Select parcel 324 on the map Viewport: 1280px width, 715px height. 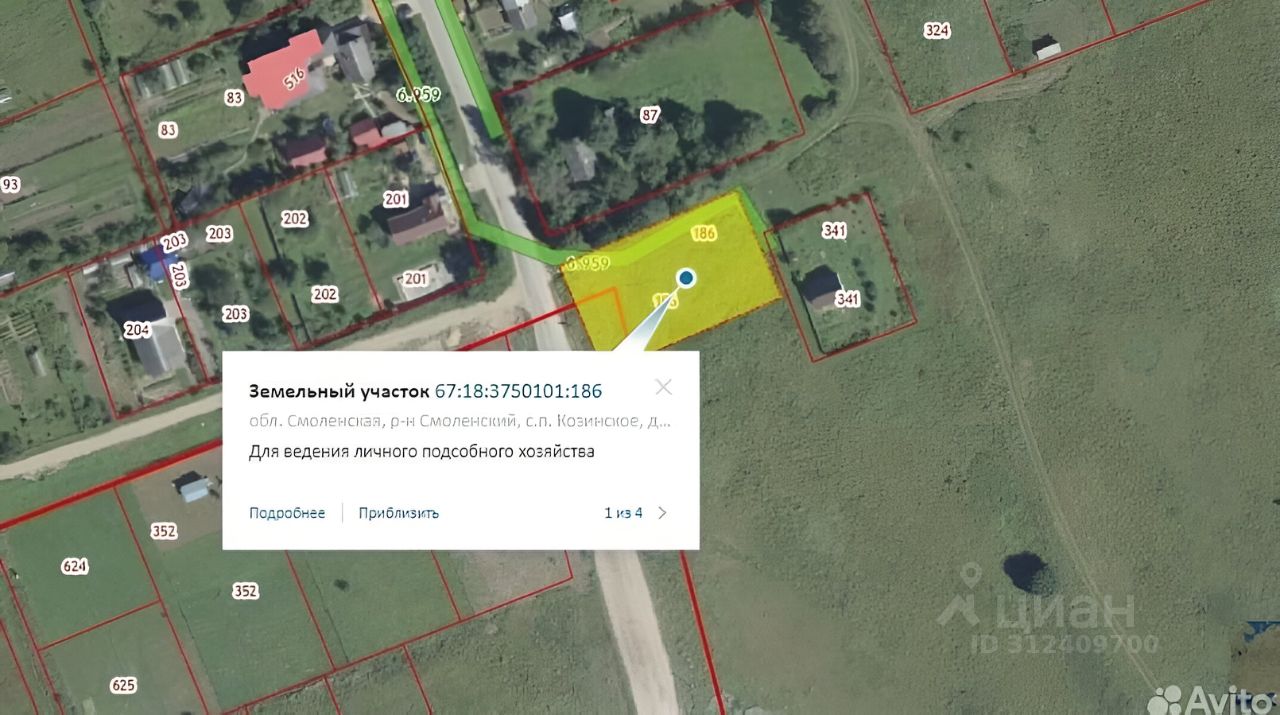pyautogui.click(x=937, y=31)
